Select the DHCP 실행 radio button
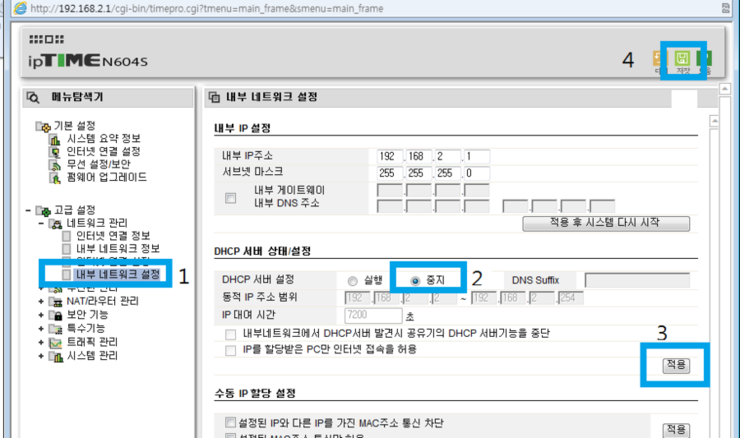740x438 pixels. [x=352, y=281]
